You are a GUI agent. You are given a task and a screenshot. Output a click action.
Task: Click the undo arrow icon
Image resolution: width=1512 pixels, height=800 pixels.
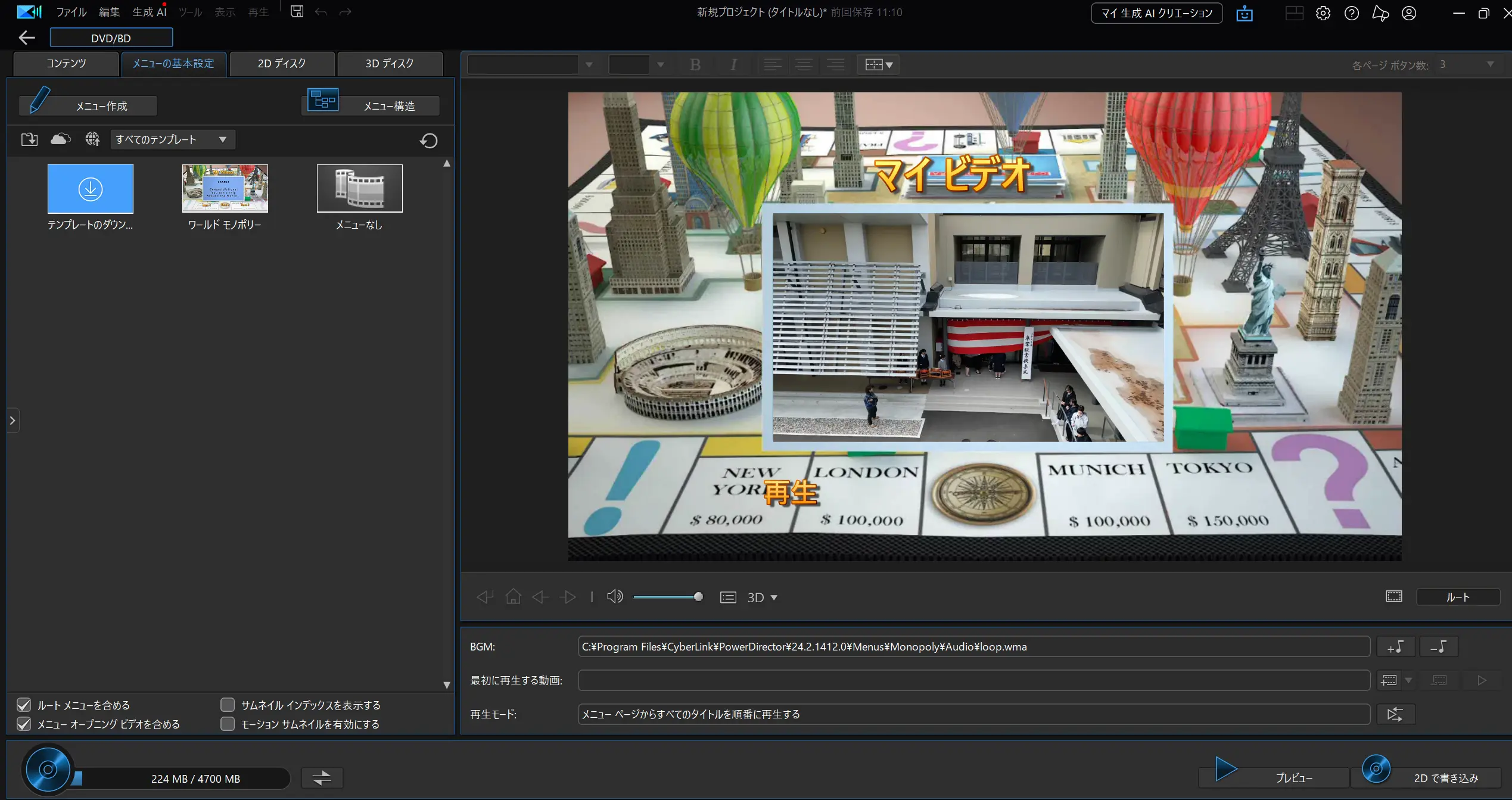coord(321,12)
